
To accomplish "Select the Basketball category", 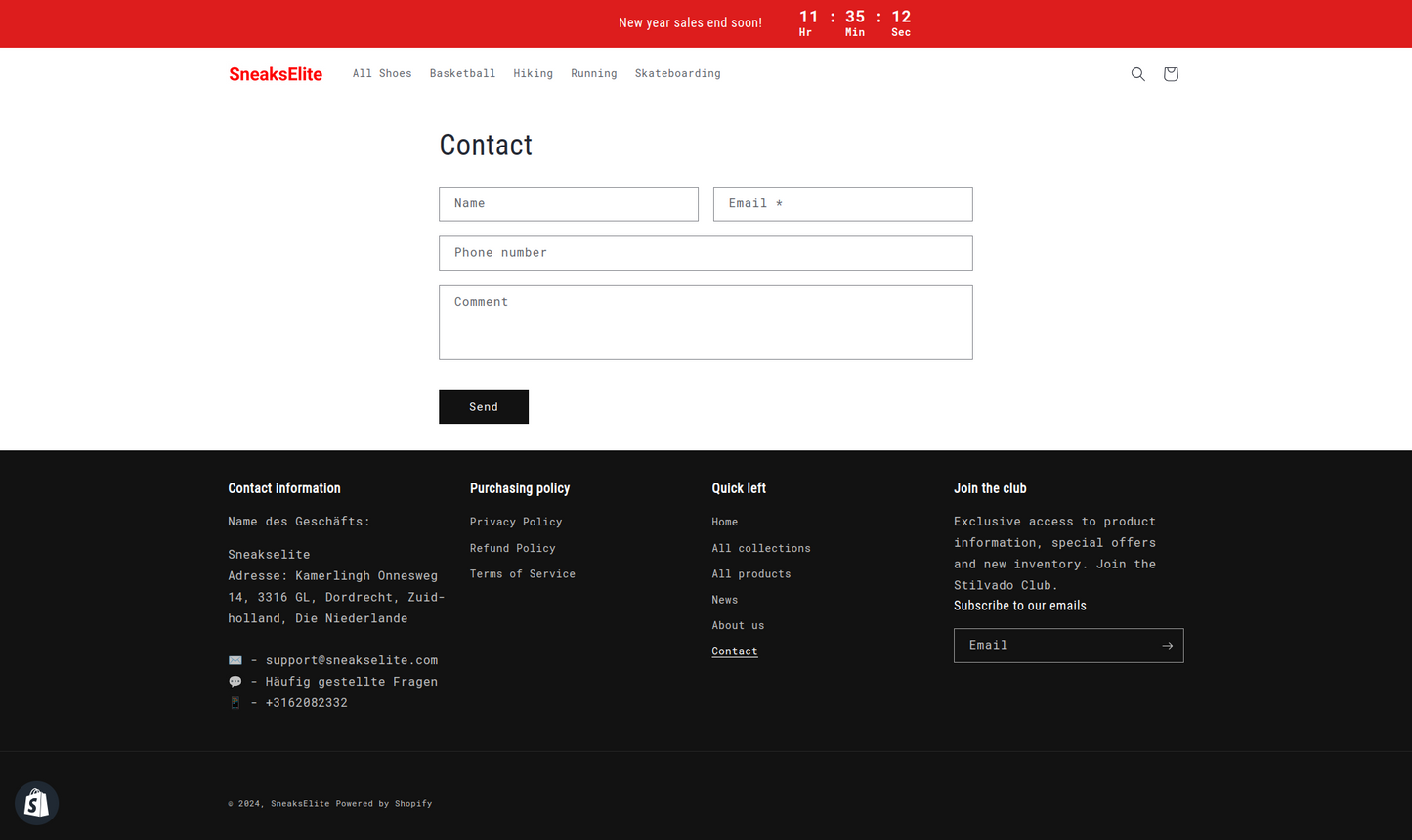I will pos(462,73).
